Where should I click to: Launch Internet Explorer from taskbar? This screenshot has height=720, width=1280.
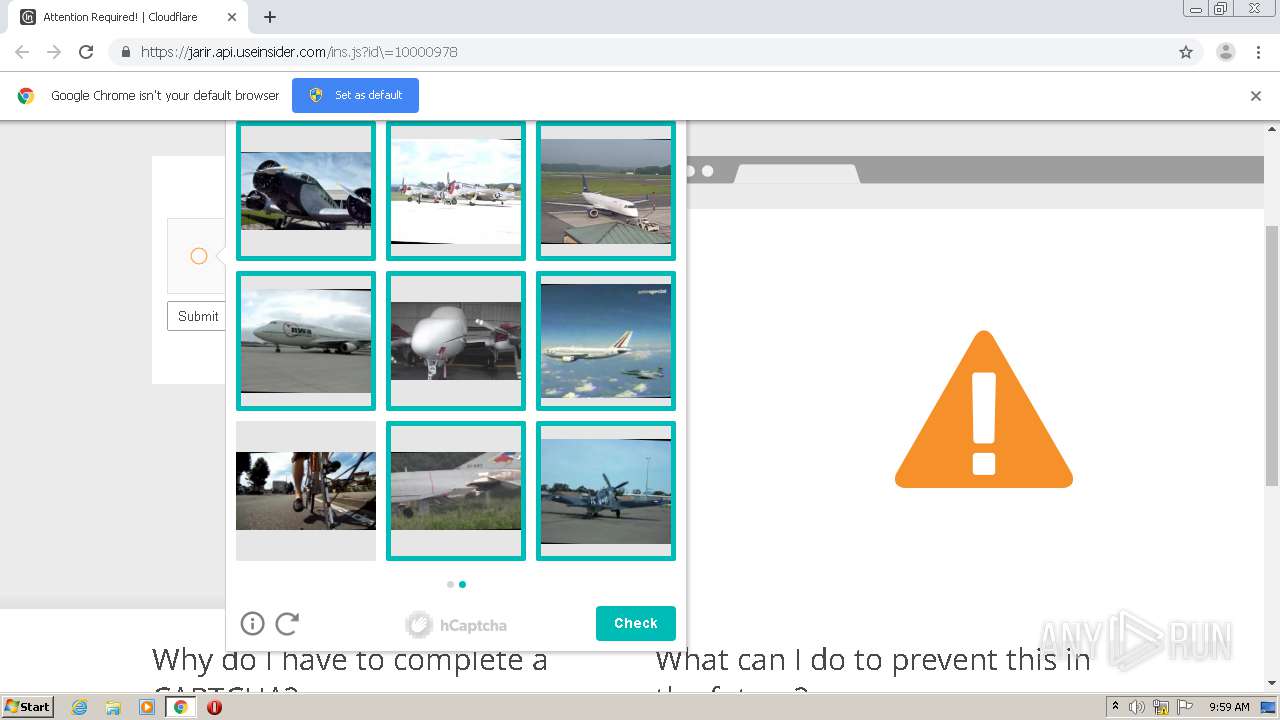click(79, 707)
